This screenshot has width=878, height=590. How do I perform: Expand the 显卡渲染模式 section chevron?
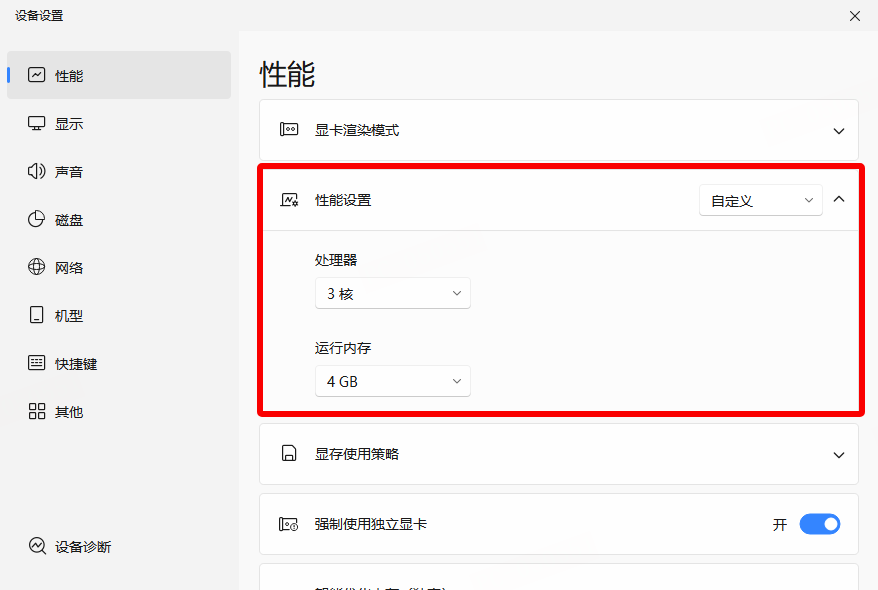click(x=839, y=130)
